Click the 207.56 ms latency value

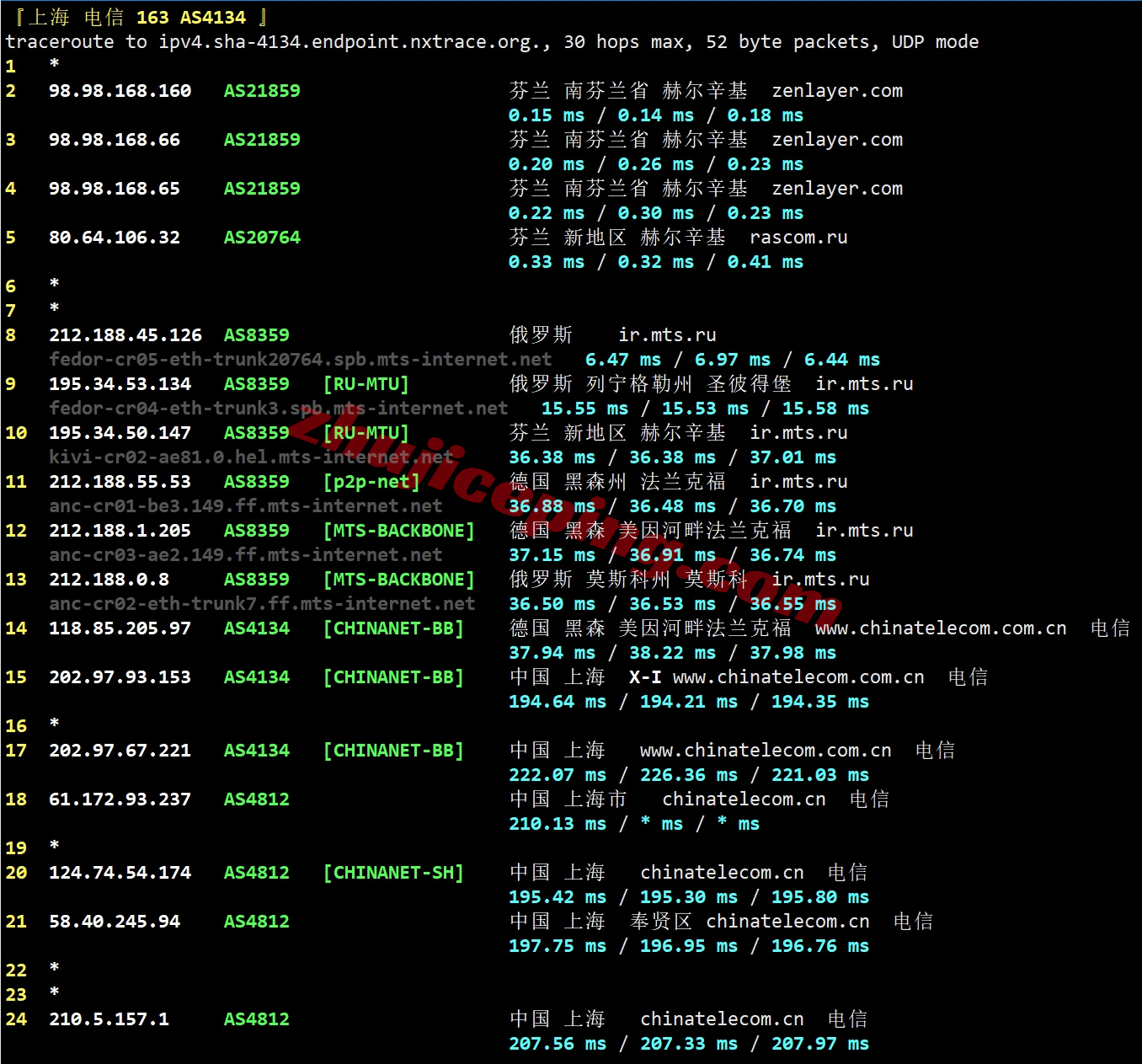click(558, 1044)
